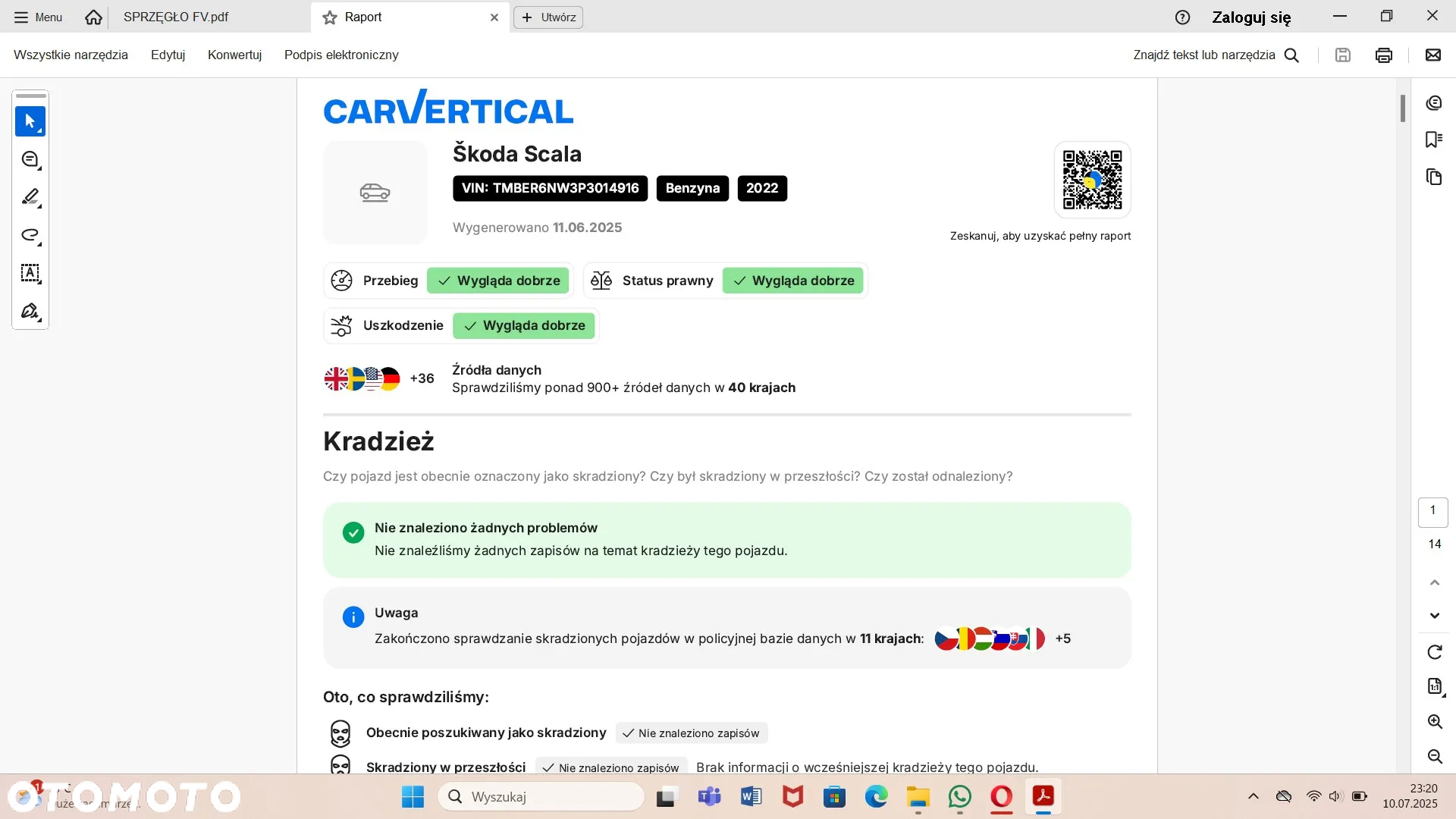This screenshot has height=819, width=1456.
Task: Star the Raport document
Action: pos(330,17)
